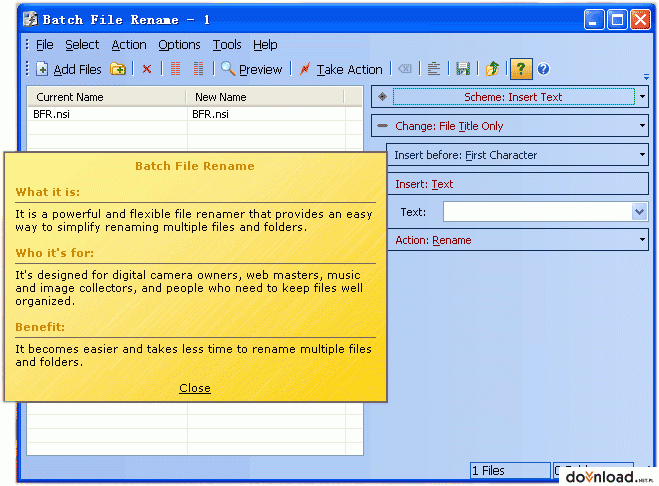Click the Current Name column header

[107, 97]
